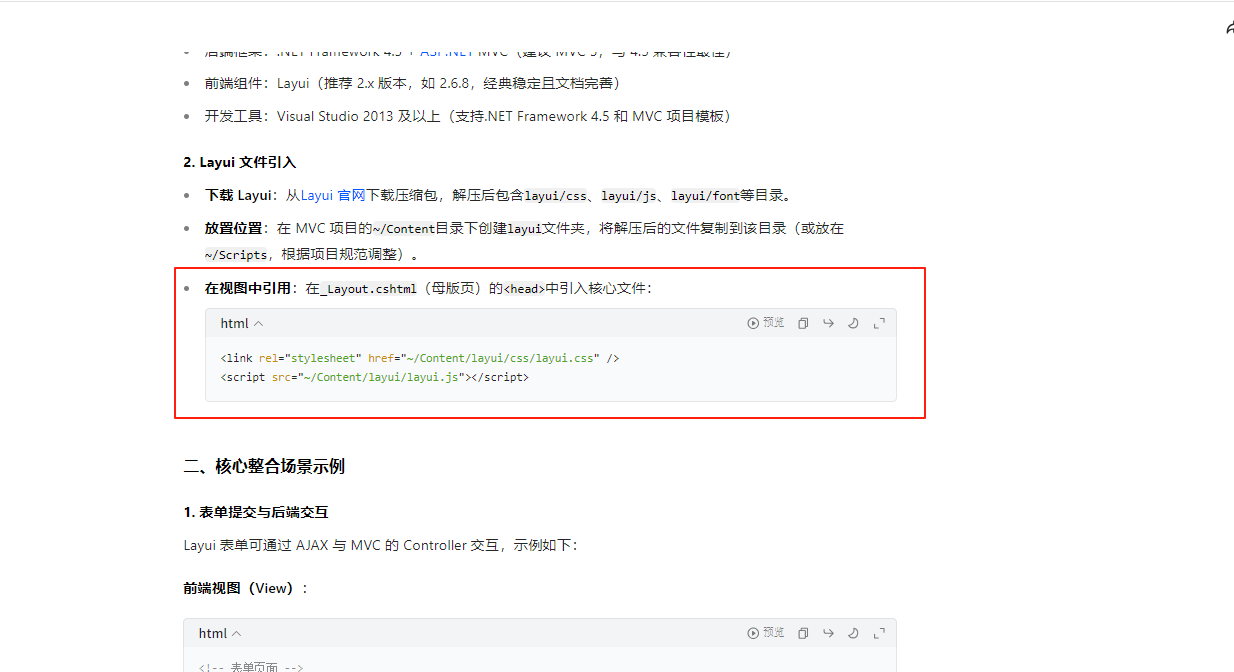
Task: Click the bullet starting 开发工具：Visual Studio 2013
Action: pyautogui.click(x=468, y=116)
